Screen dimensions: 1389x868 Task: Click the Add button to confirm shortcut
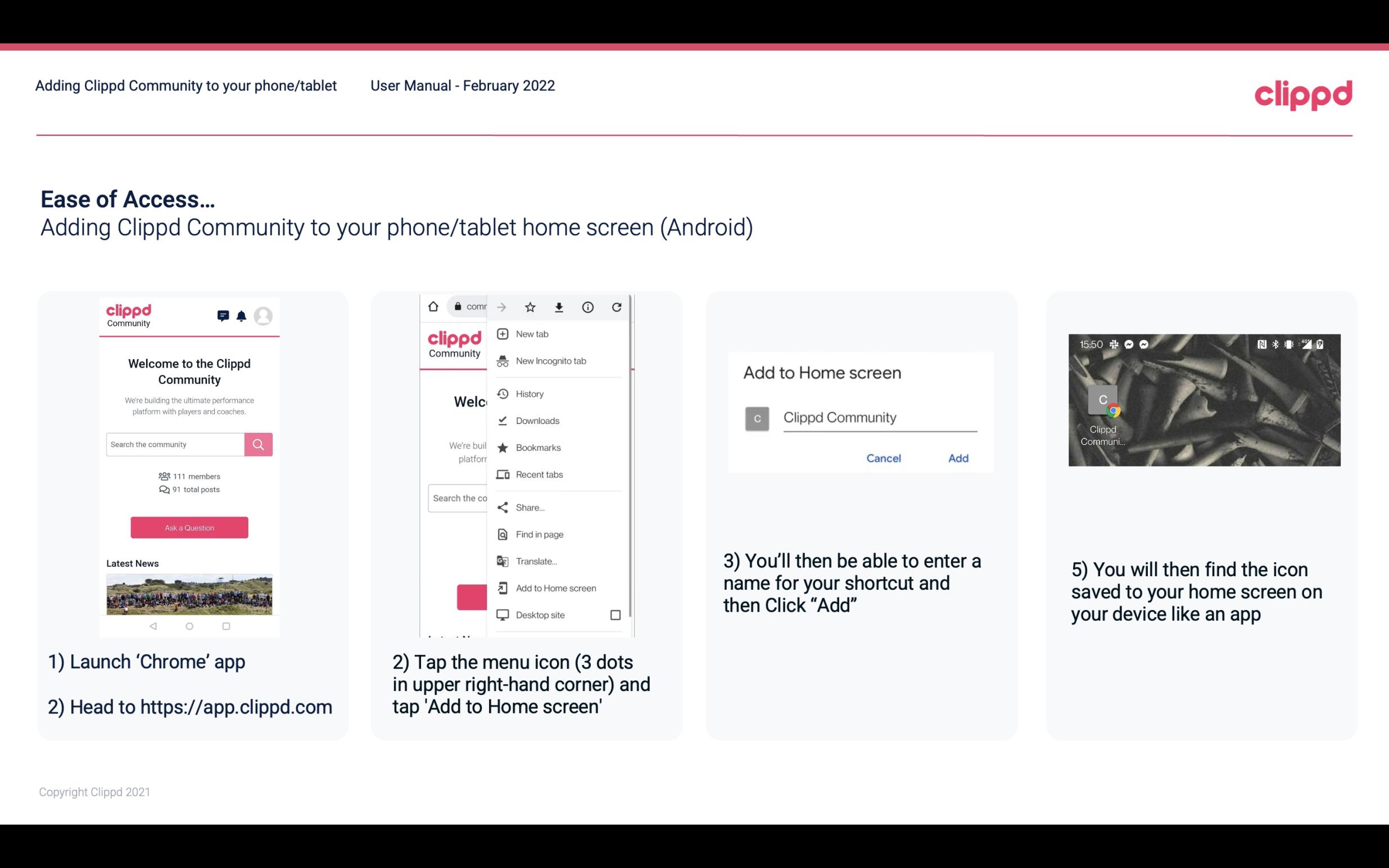pyautogui.click(x=958, y=458)
